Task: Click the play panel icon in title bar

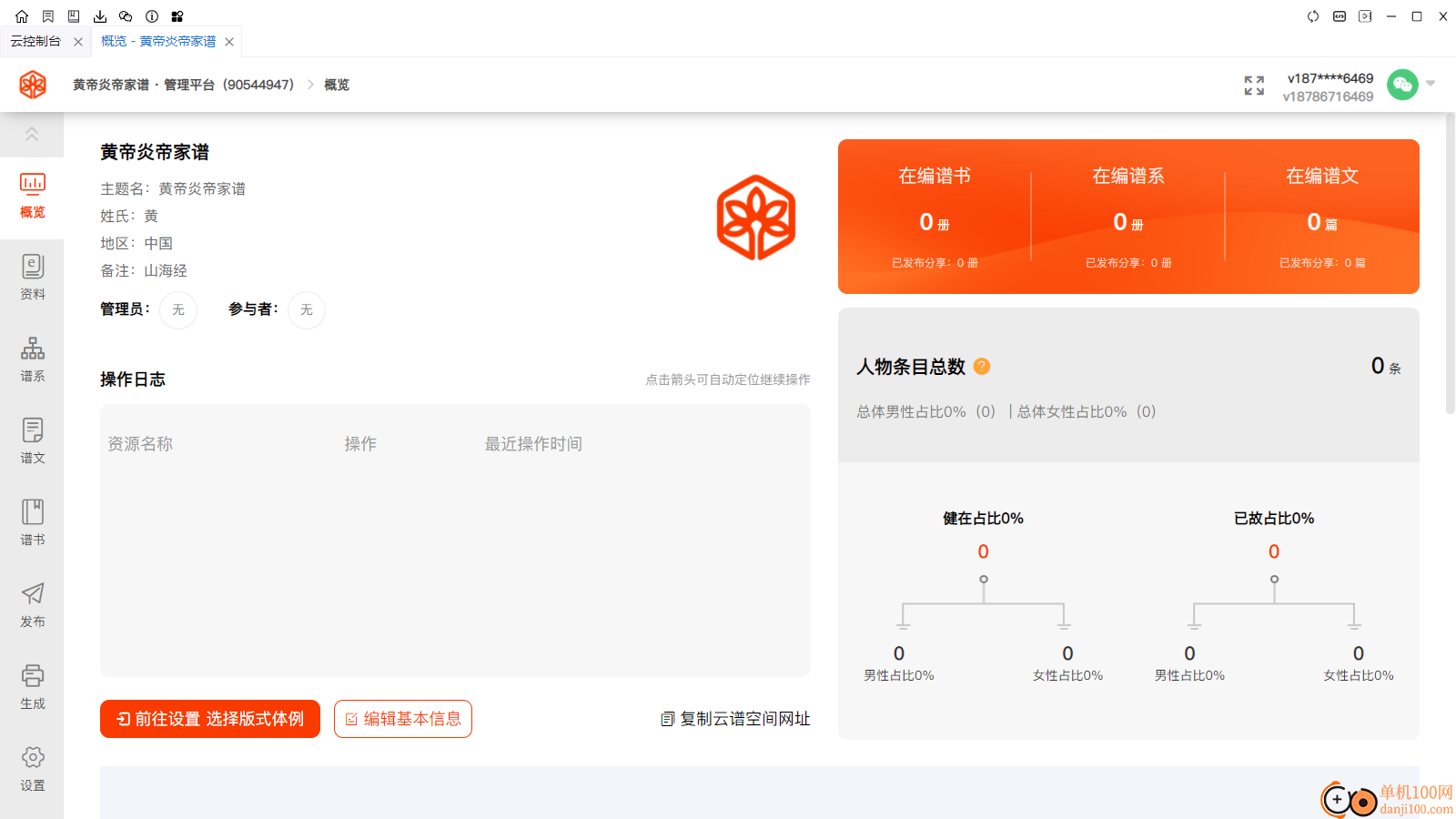Action: (x=1365, y=16)
